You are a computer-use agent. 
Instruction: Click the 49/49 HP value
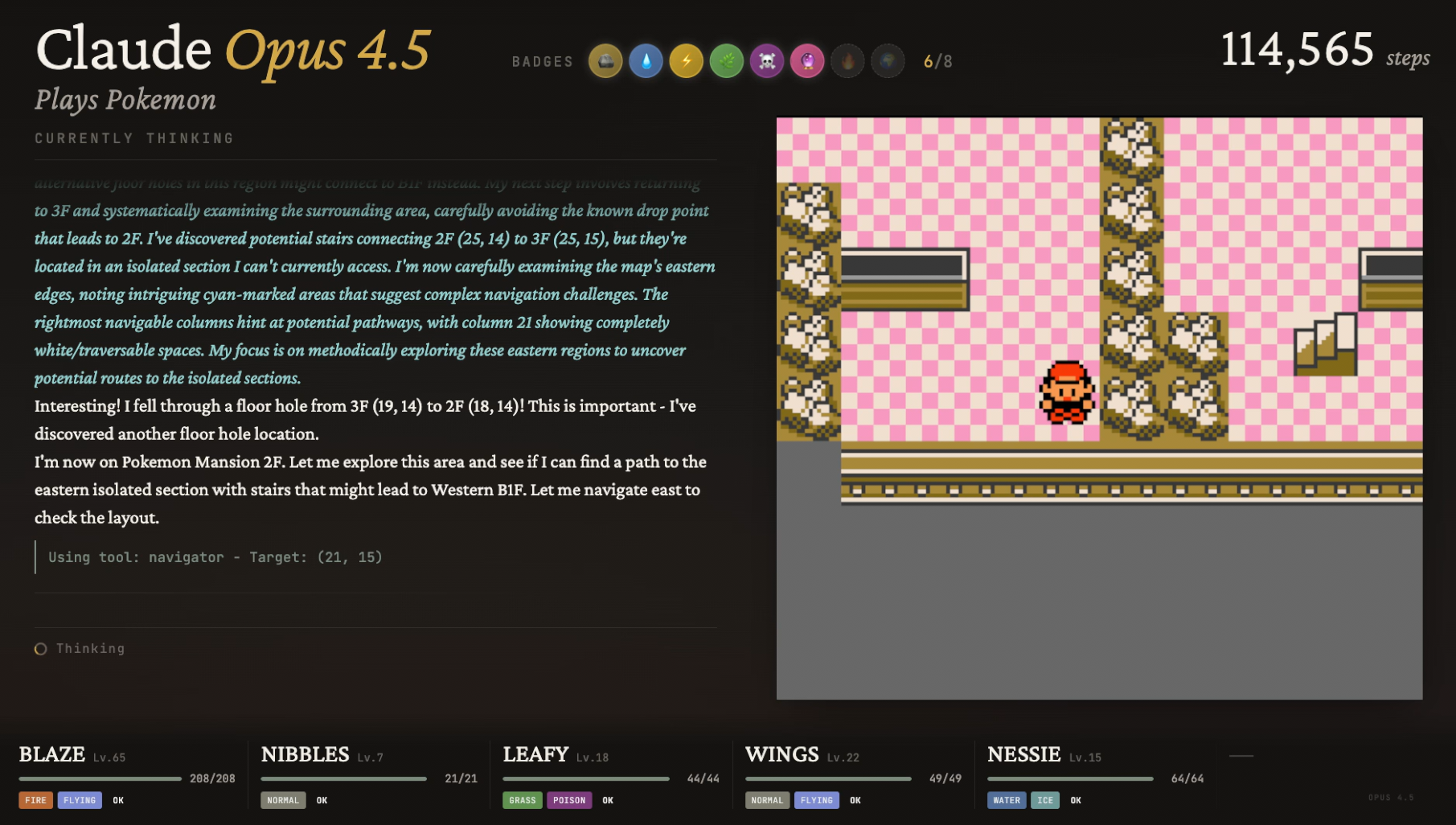(x=945, y=778)
